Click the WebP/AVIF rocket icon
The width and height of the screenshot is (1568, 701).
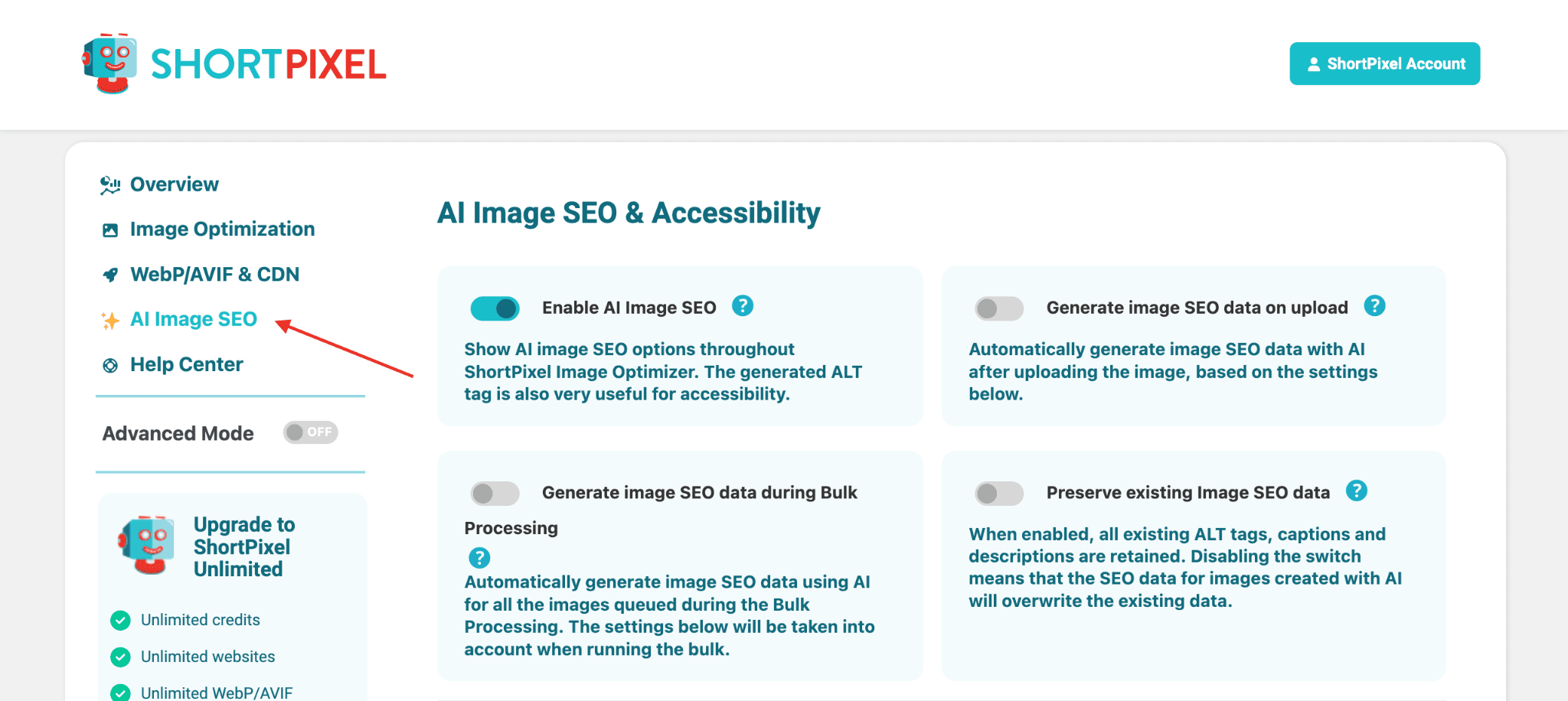click(x=110, y=275)
